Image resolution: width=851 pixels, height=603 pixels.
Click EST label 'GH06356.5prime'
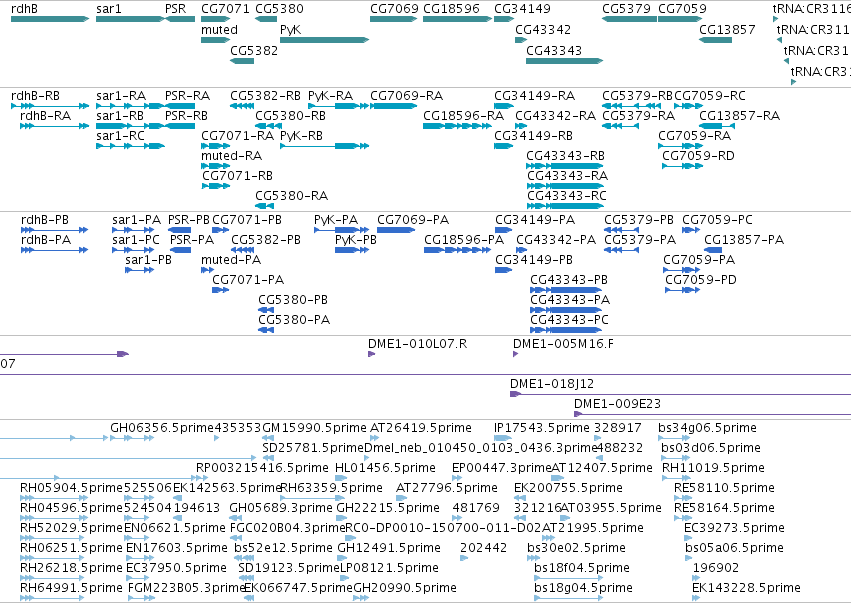coord(162,428)
